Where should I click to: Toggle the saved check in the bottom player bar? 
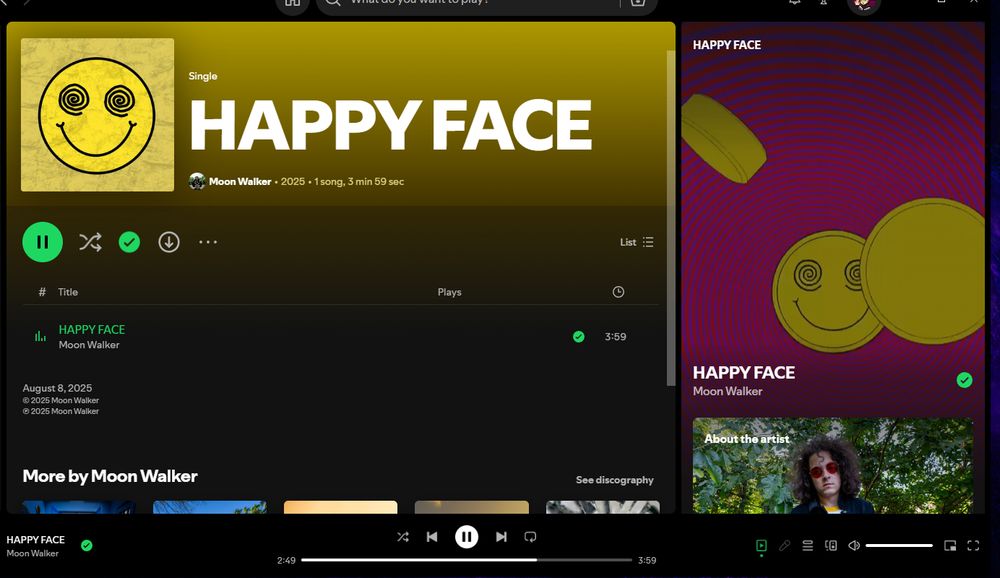click(x=87, y=545)
